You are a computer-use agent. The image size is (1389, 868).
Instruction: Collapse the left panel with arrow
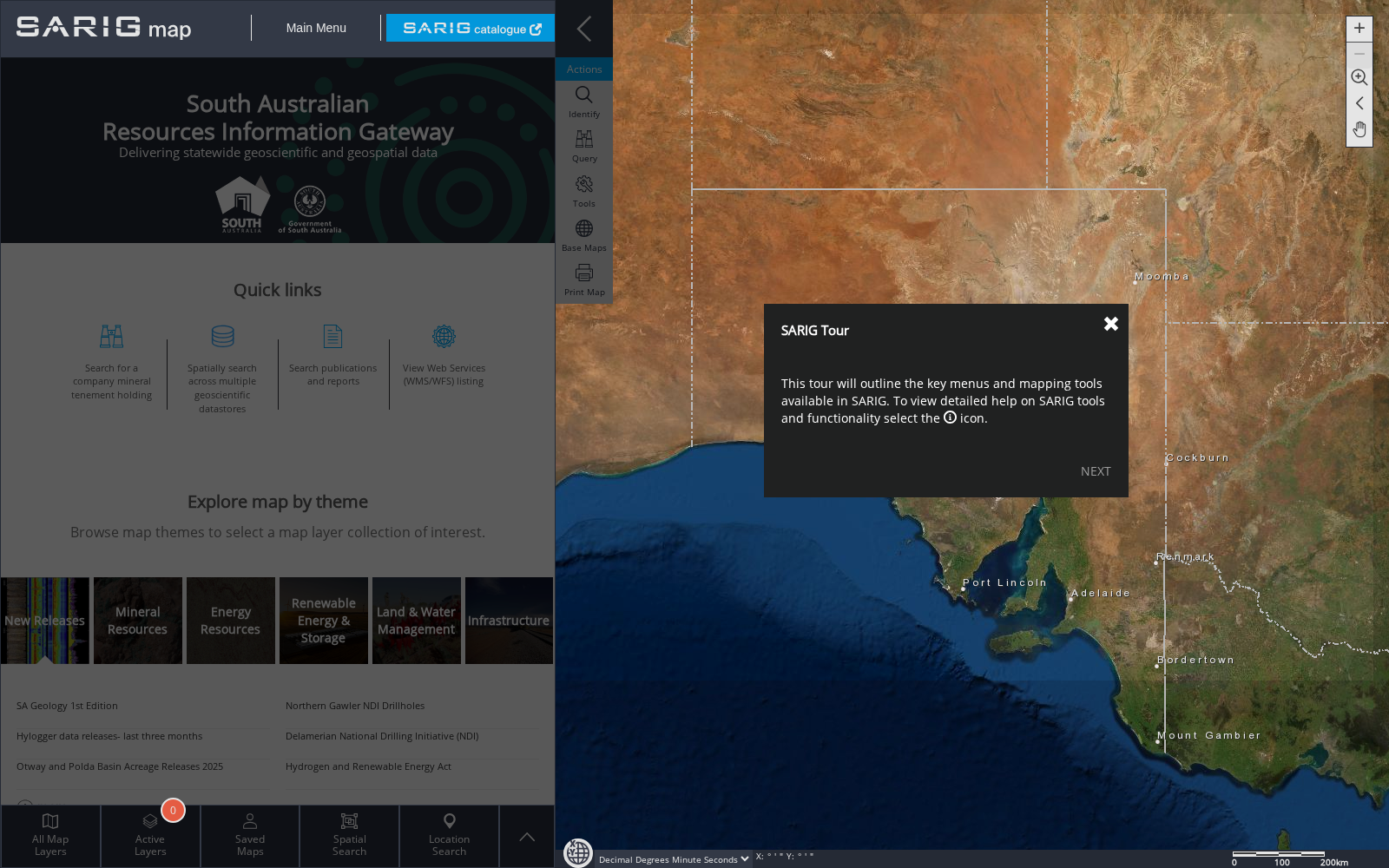pyautogui.click(x=584, y=29)
